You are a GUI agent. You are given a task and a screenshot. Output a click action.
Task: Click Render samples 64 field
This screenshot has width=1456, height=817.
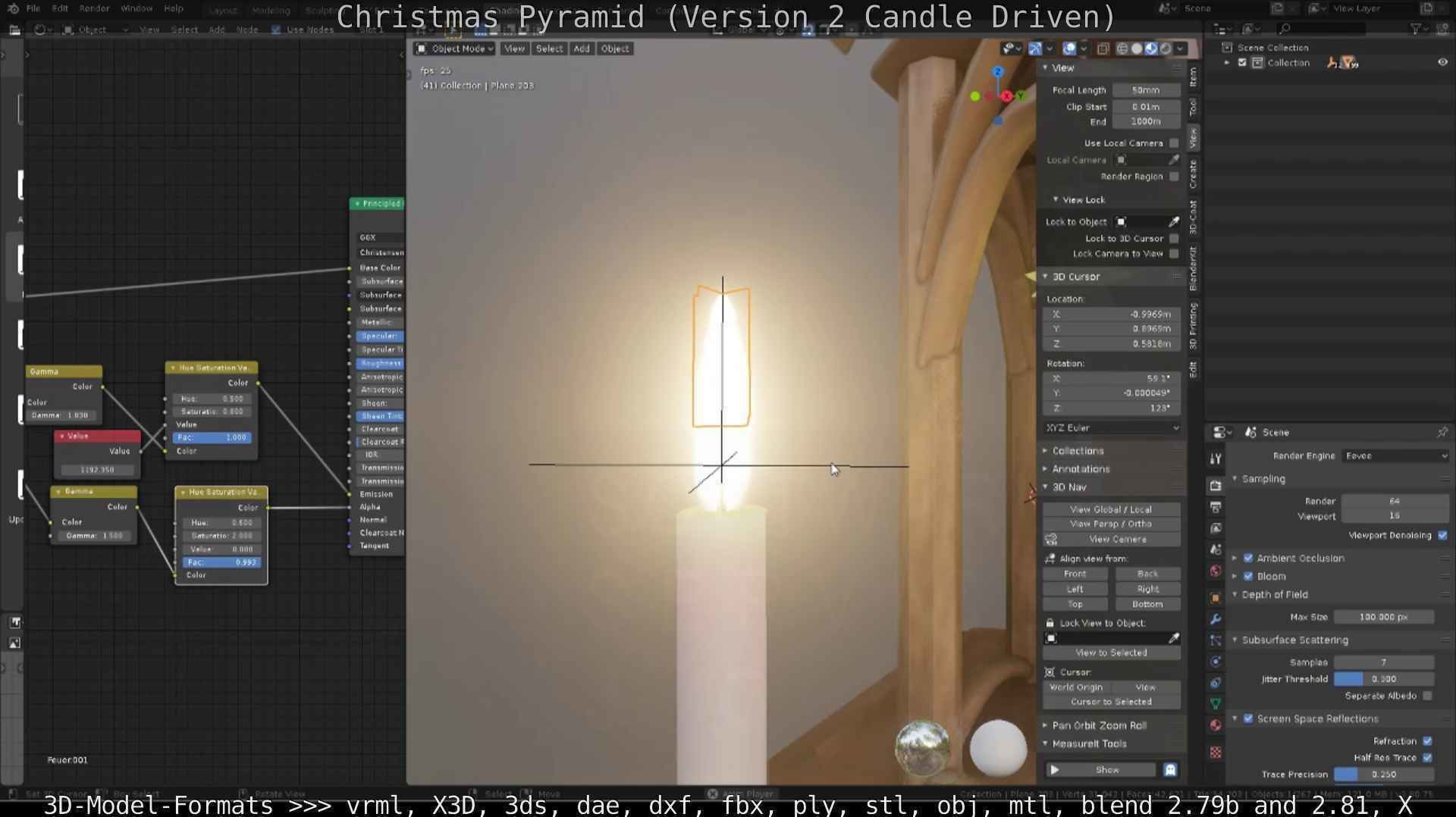point(1394,502)
